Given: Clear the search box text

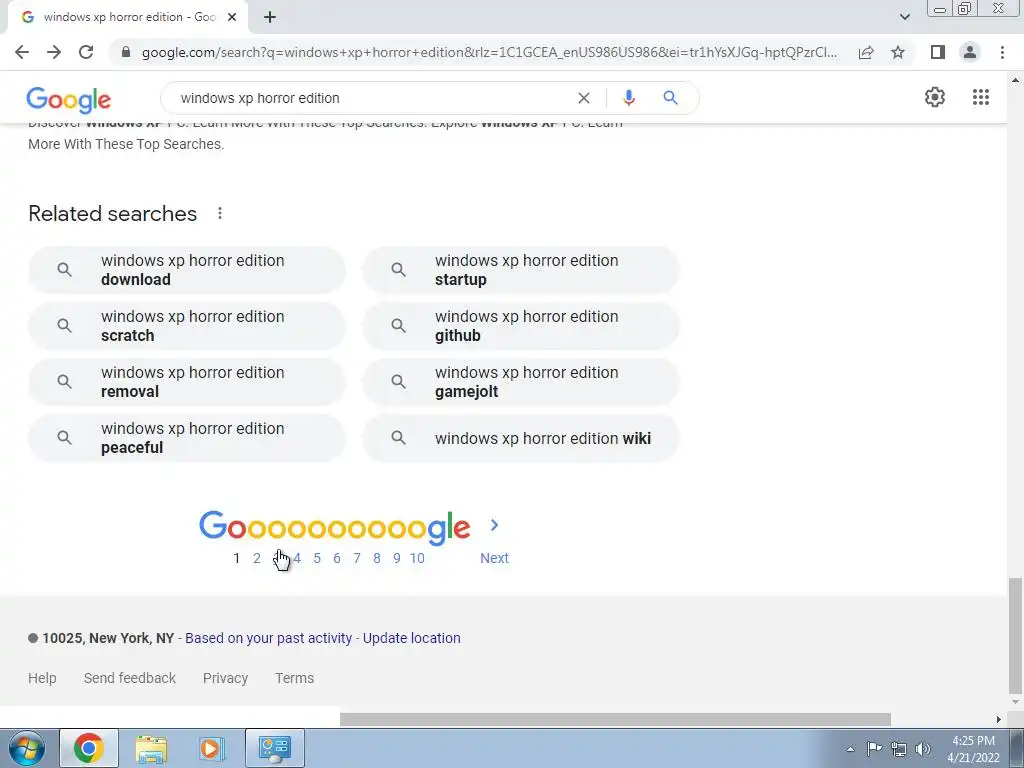Looking at the screenshot, I should (x=584, y=98).
